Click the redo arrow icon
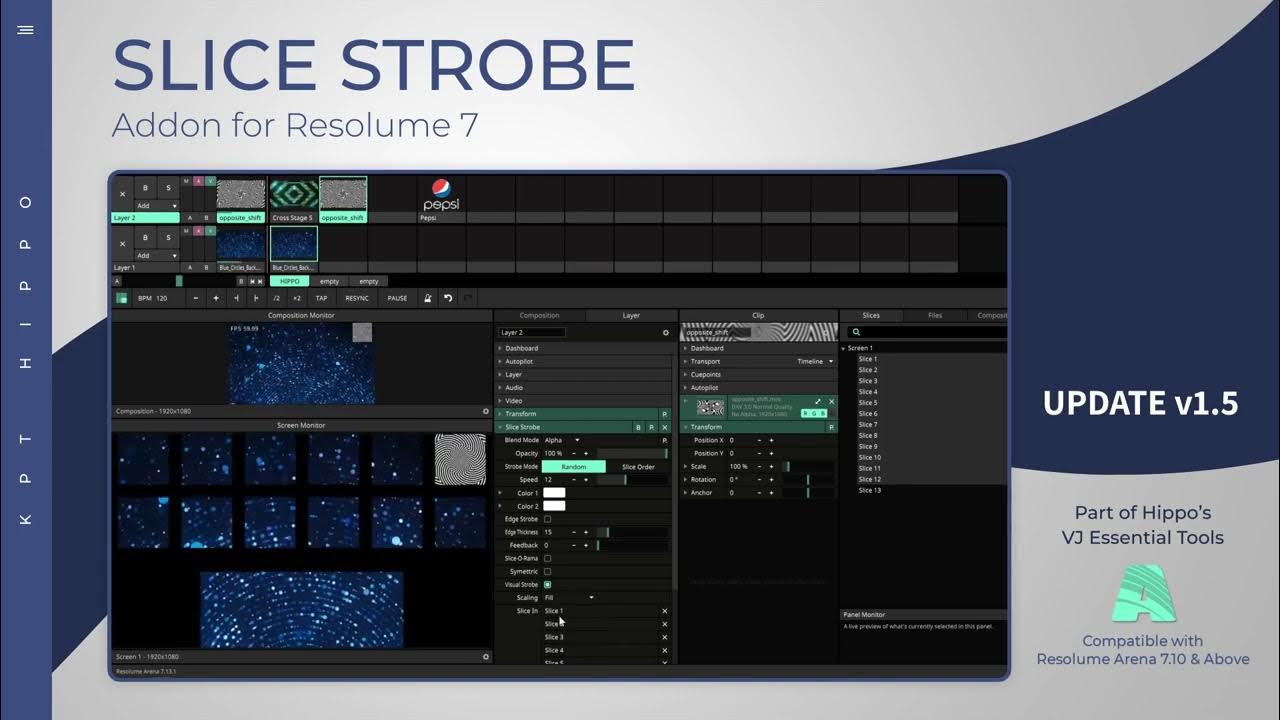The width and height of the screenshot is (1280, 720). (x=467, y=298)
